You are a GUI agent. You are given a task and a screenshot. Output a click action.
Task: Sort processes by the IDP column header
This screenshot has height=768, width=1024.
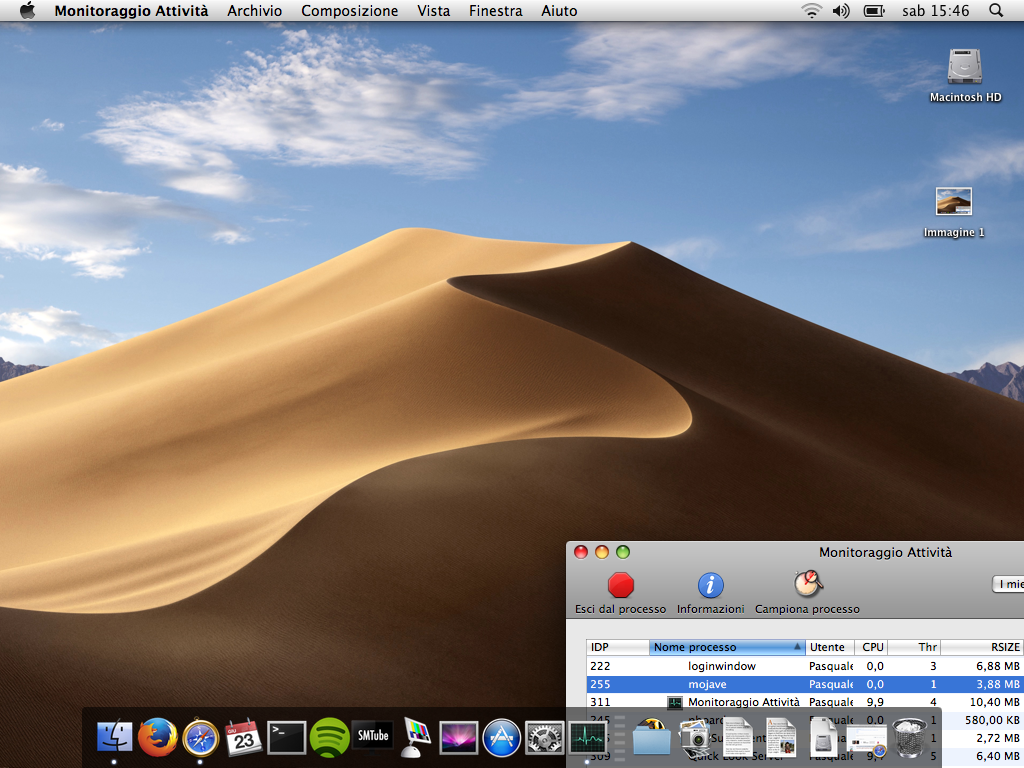click(x=617, y=647)
